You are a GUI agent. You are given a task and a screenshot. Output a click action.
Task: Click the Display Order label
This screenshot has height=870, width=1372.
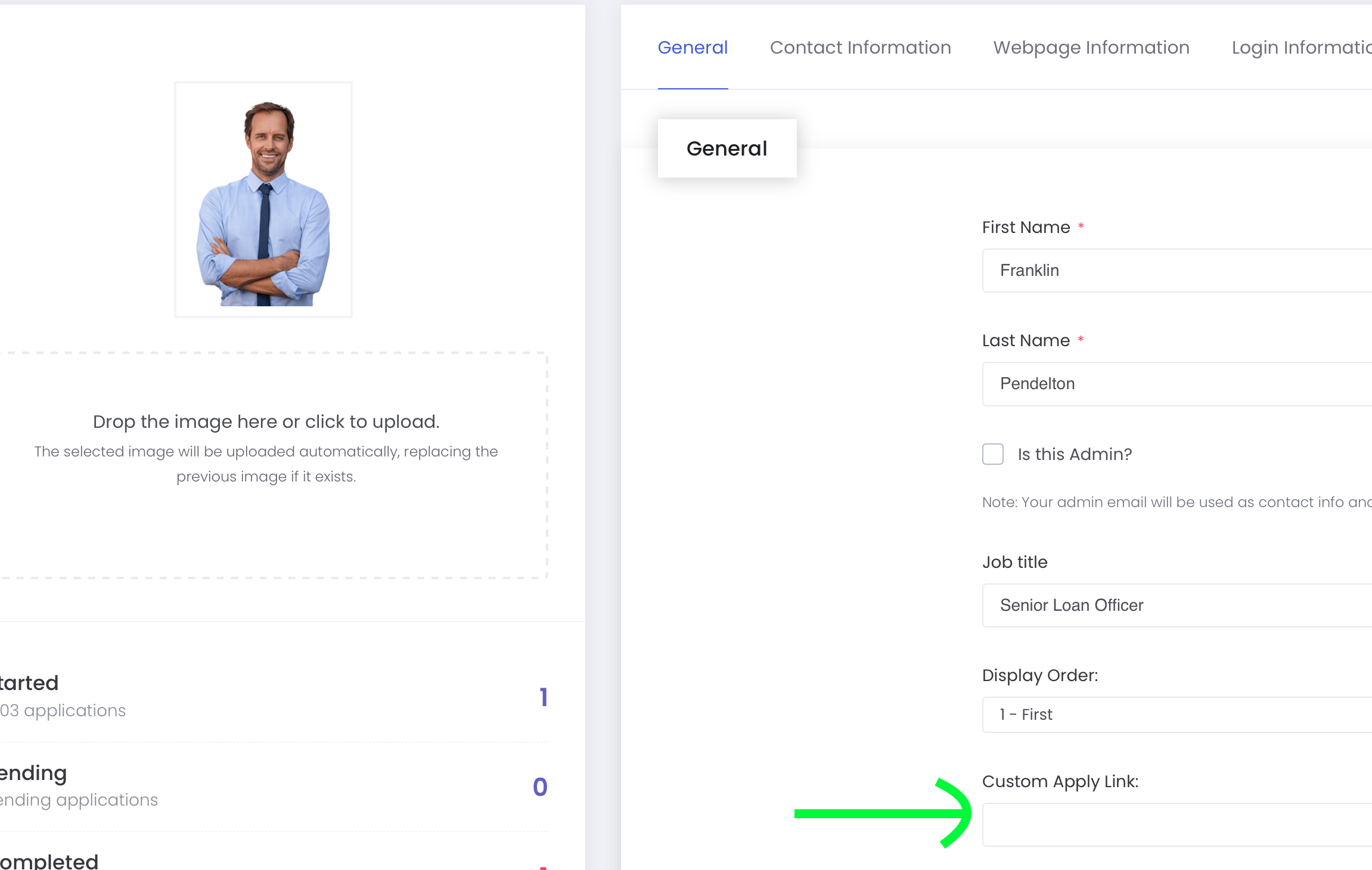tap(1039, 675)
